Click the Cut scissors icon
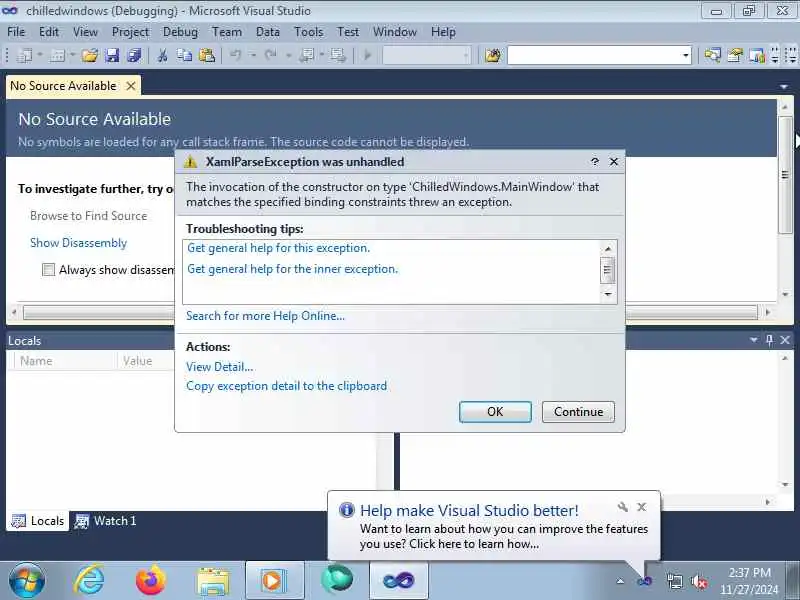800x600 pixels. click(163, 55)
